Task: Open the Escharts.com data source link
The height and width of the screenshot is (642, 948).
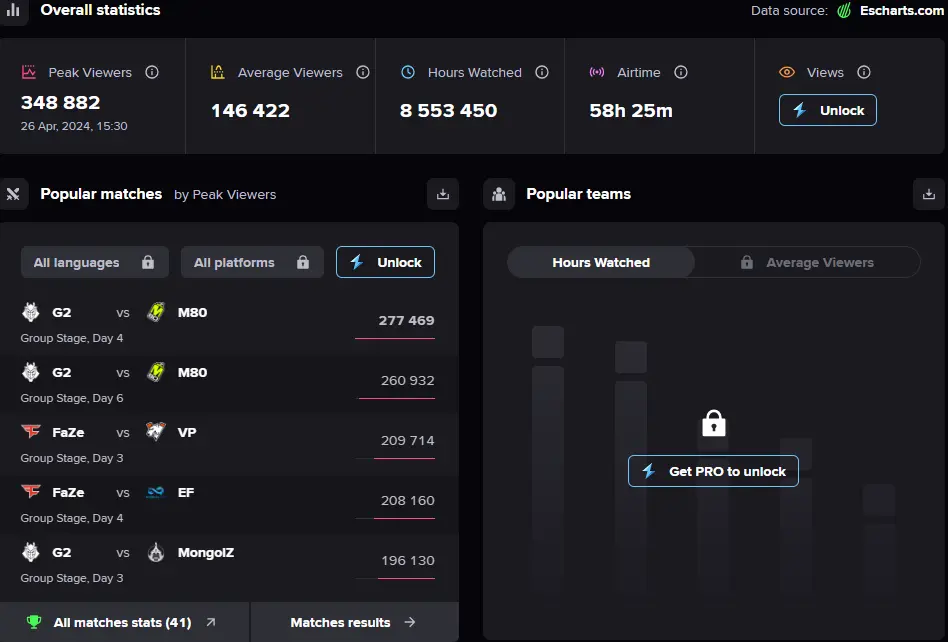Action: pos(901,11)
